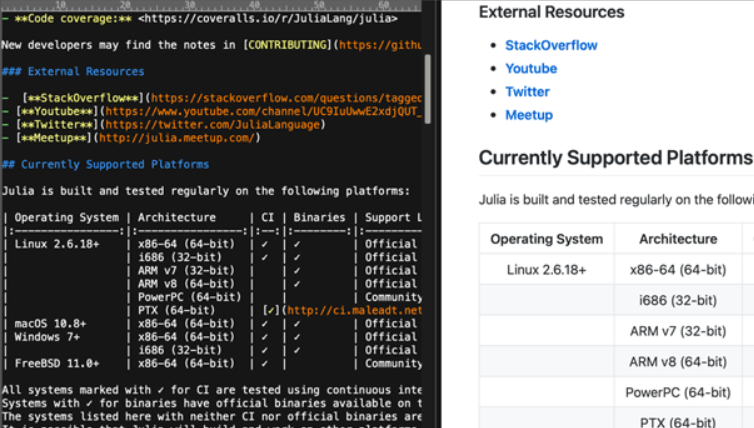Viewport: 754px width, 428px height.
Task: Click 'macOS 10.8+' in editor table
Action: (x=50, y=324)
